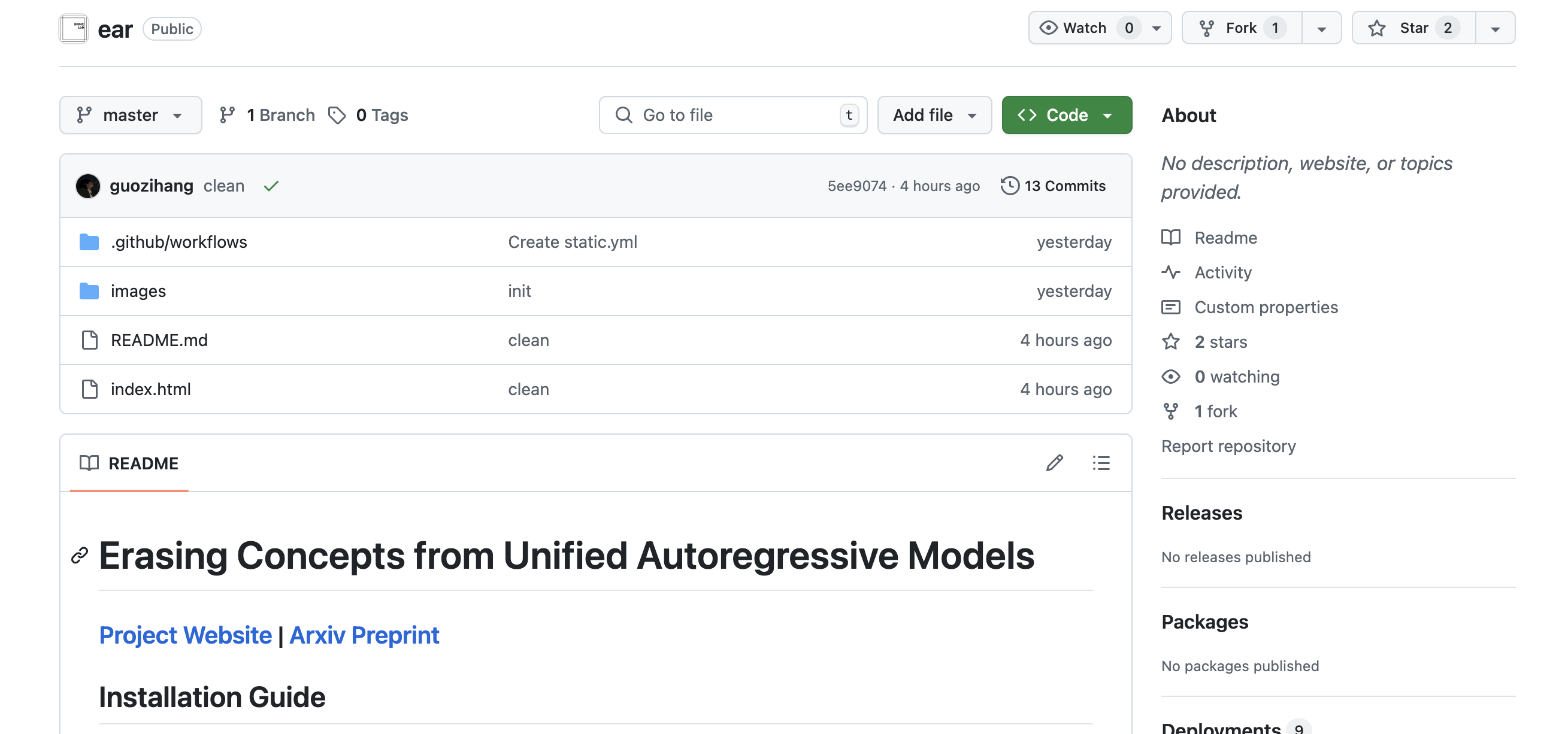1568x734 pixels.
Task: Open the 0 Tags link
Action: (x=368, y=115)
